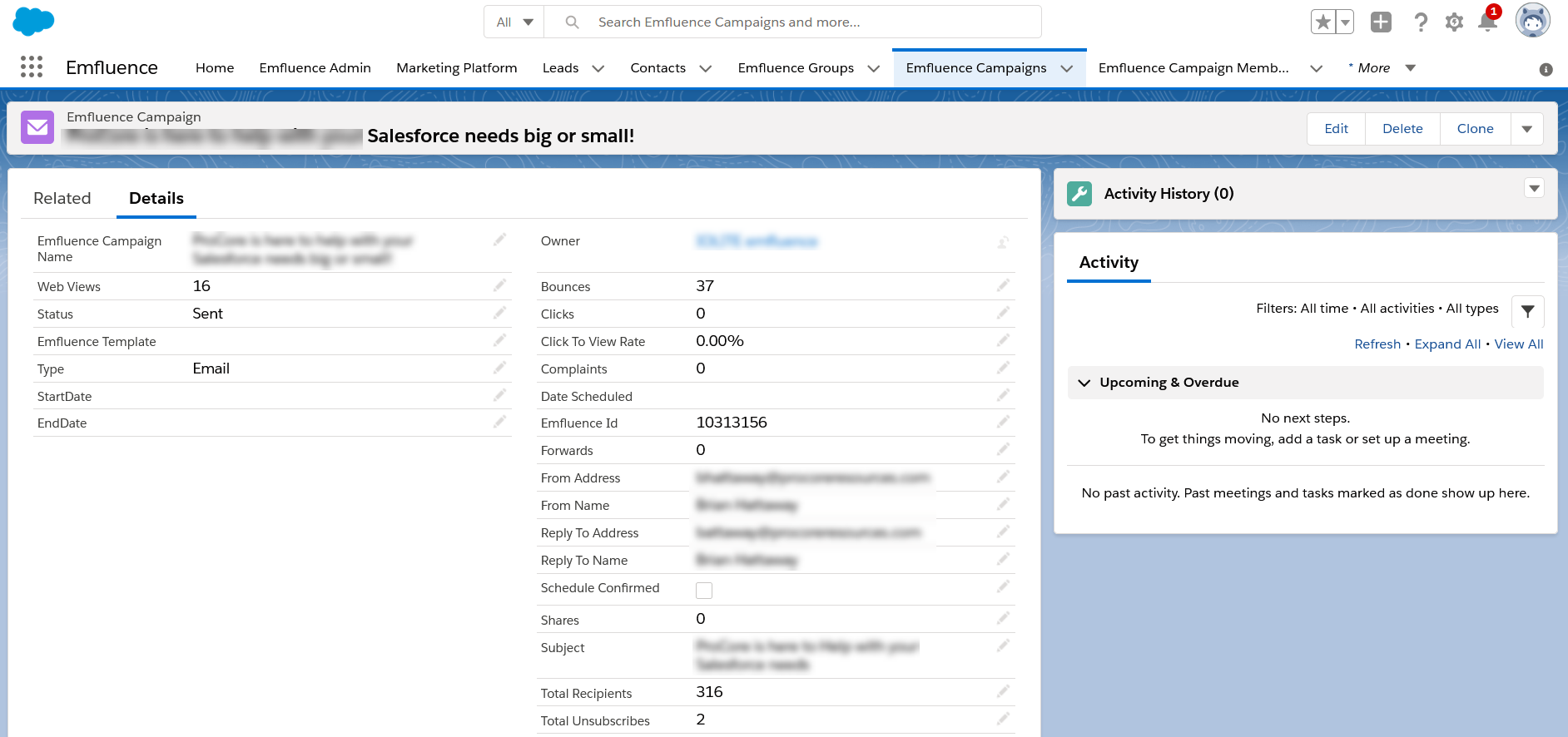Edit Bounces field pencil icon
The image size is (1568, 737).
(1003, 285)
